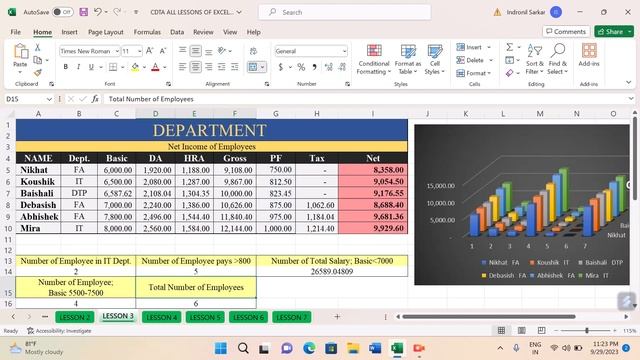
Task: Open the Formulas tab
Action: point(147,32)
